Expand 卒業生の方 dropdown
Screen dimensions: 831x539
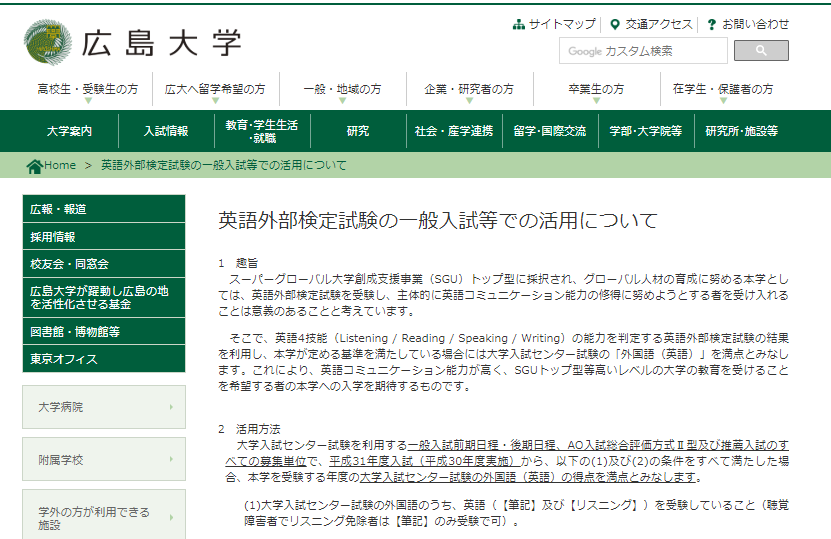(596, 89)
